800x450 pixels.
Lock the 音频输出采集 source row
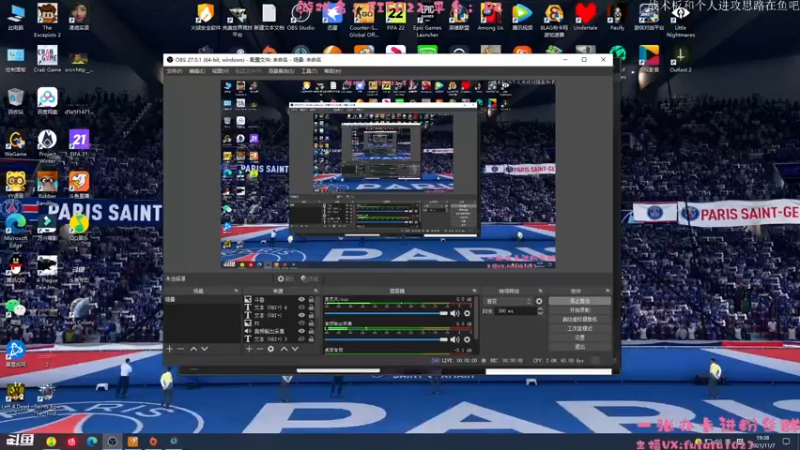311,331
